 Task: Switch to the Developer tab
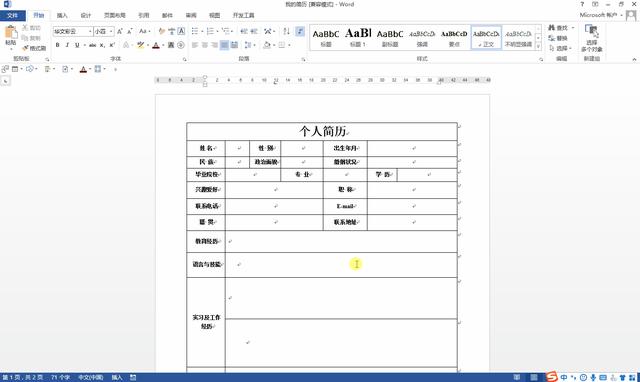click(x=244, y=16)
